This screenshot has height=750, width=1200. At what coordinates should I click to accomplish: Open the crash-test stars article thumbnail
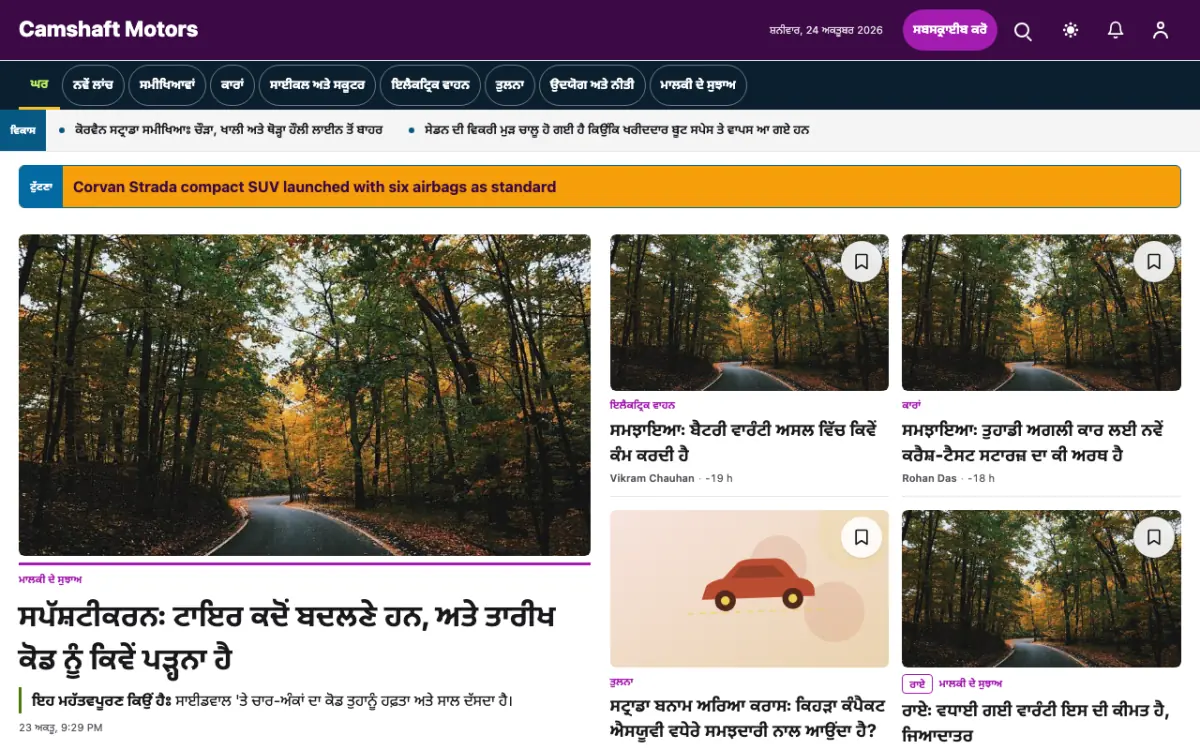coord(1041,313)
